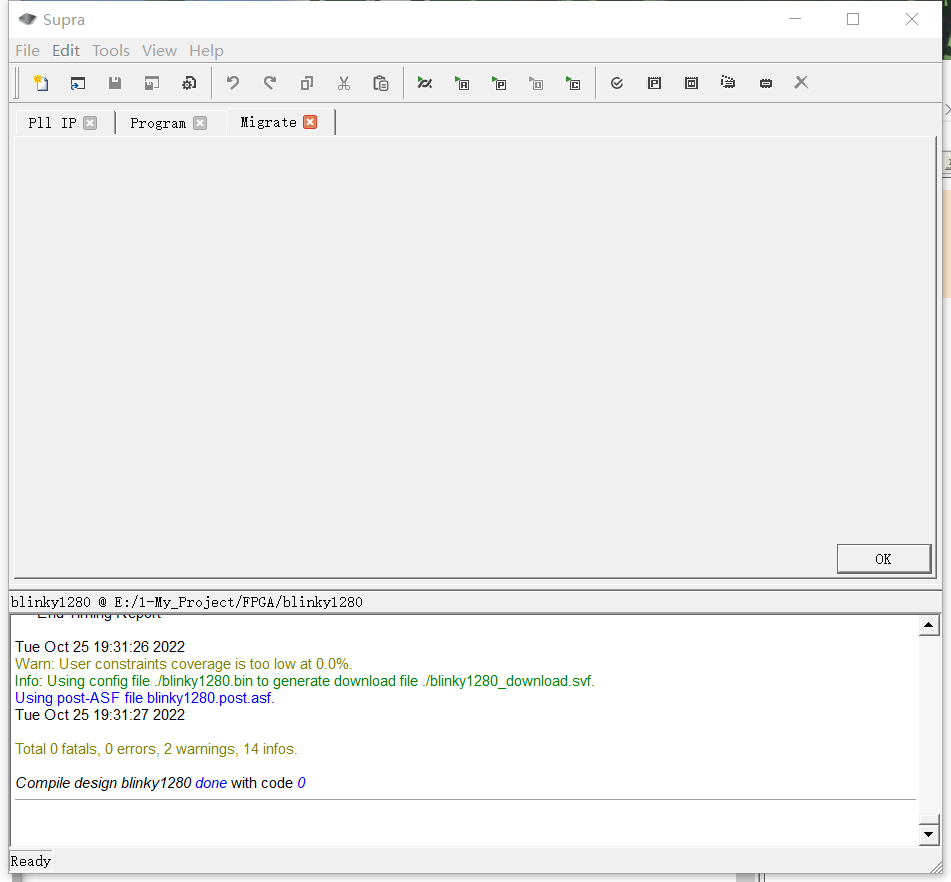951x882 pixels.
Task: Click the 'Using post-ASF file' log line
Action: [x=145, y=698]
